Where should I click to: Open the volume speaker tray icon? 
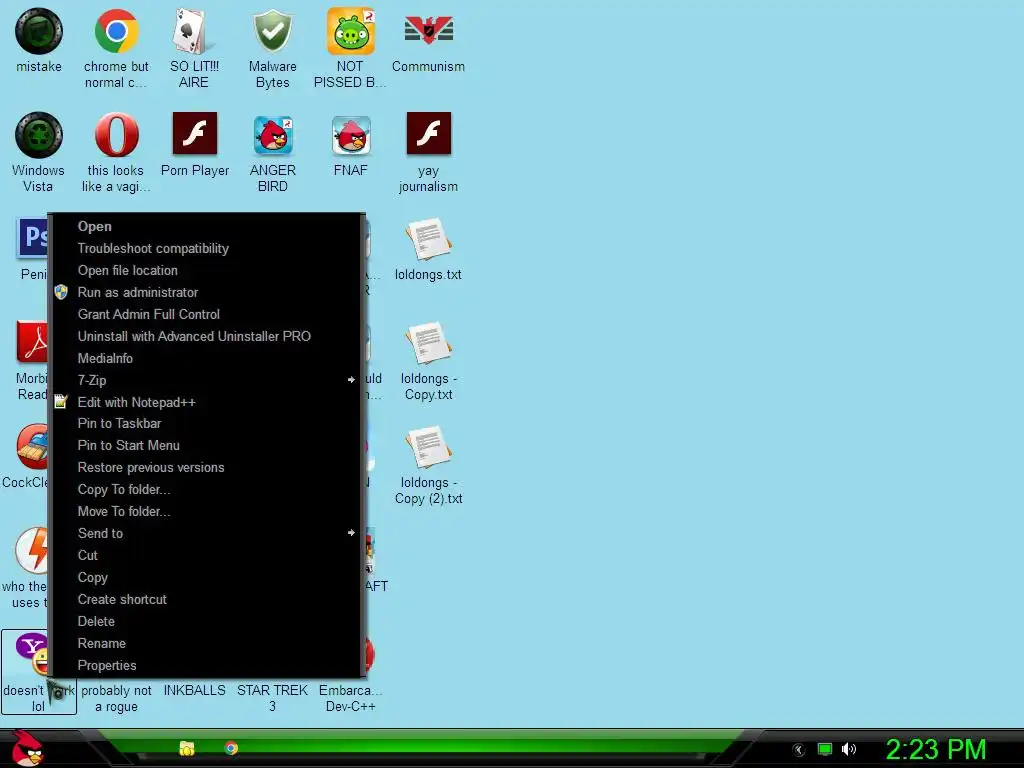pyautogui.click(x=849, y=749)
